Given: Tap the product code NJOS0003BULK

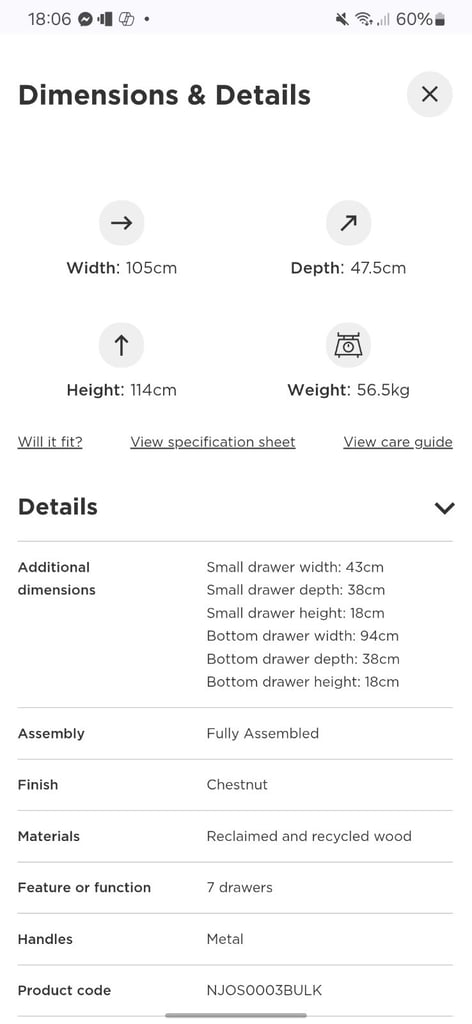Looking at the screenshot, I should click(264, 990).
